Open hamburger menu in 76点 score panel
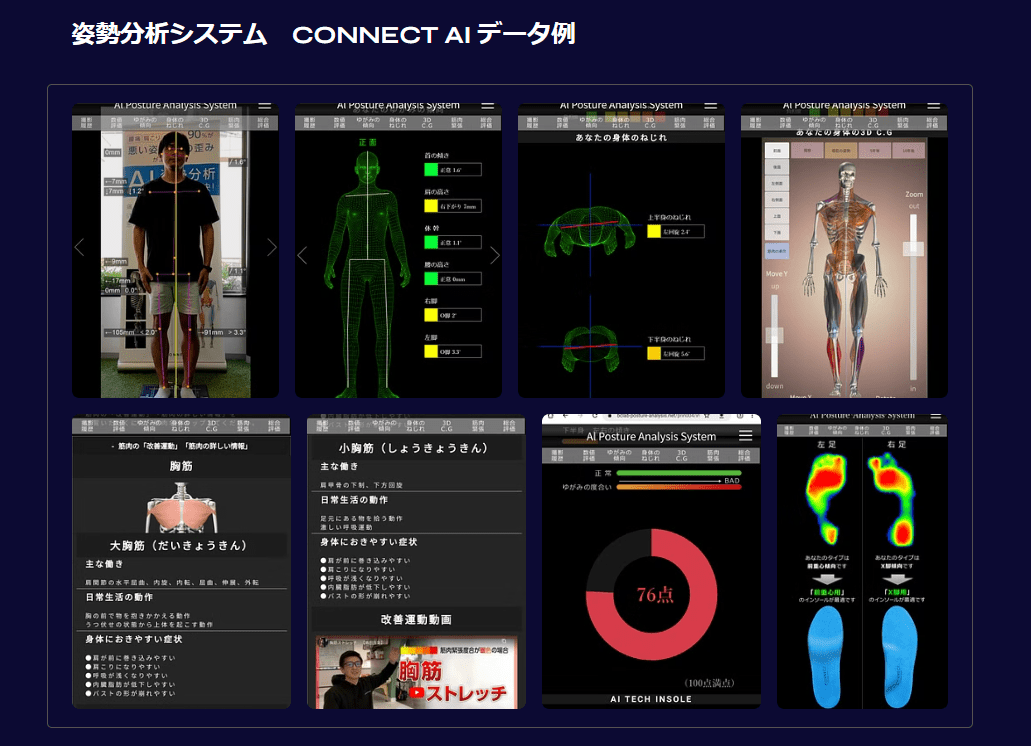This screenshot has width=1031, height=746. [745, 436]
